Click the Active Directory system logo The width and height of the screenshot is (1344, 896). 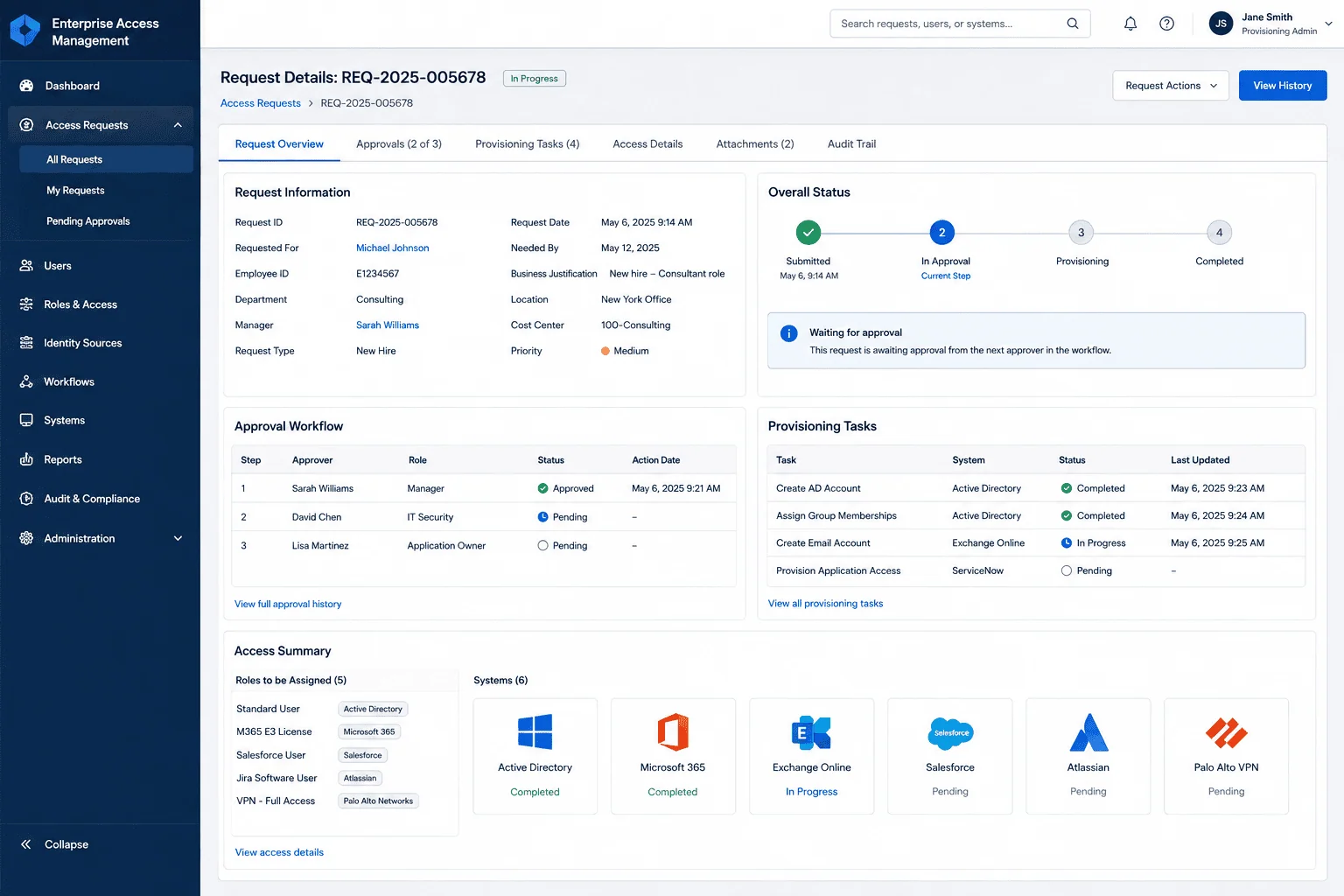[535, 732]
